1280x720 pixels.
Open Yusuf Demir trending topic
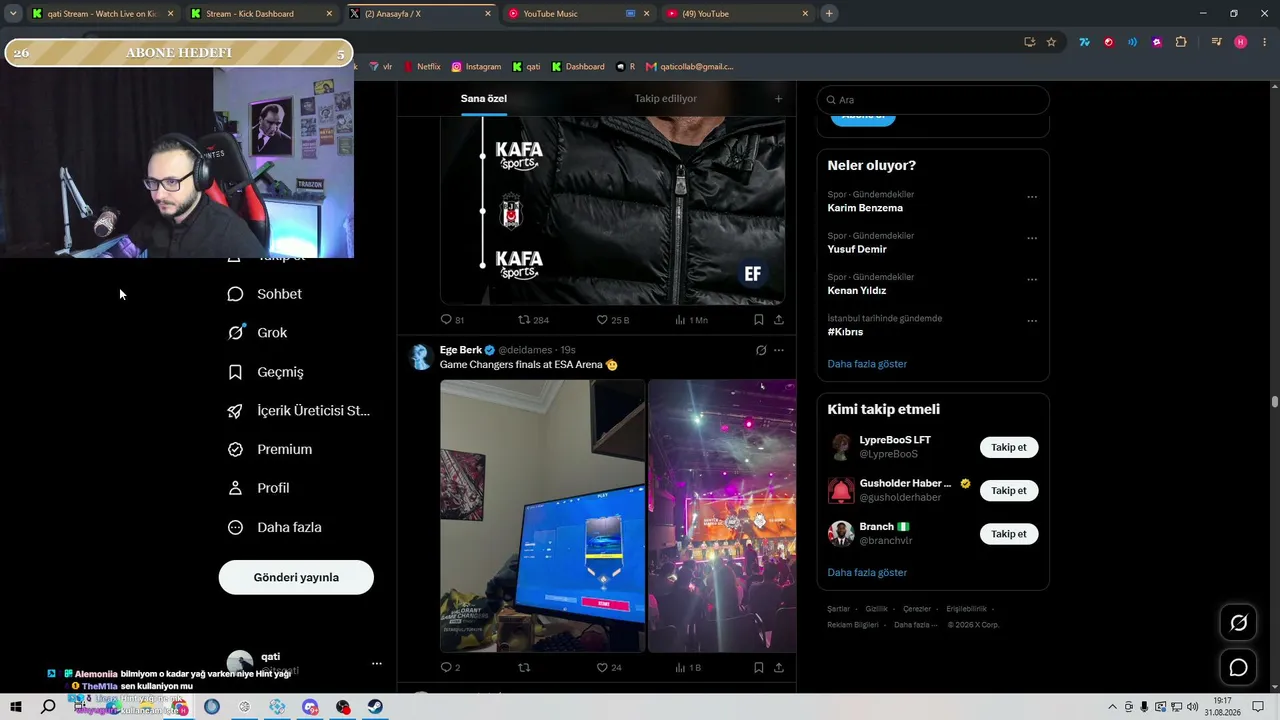pyautogui.click(x=857, y=249)
